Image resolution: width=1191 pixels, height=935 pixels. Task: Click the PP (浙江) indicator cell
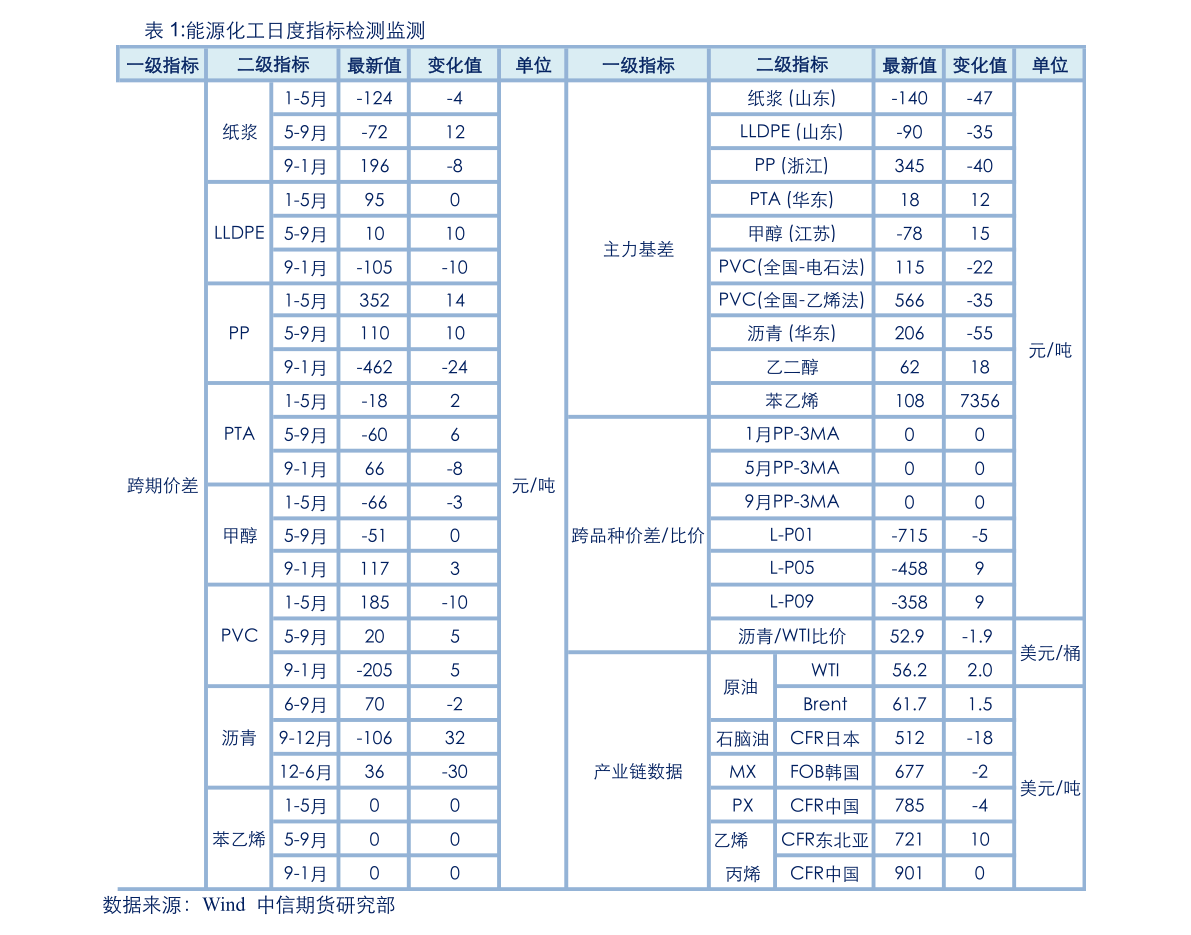(791, 166)
